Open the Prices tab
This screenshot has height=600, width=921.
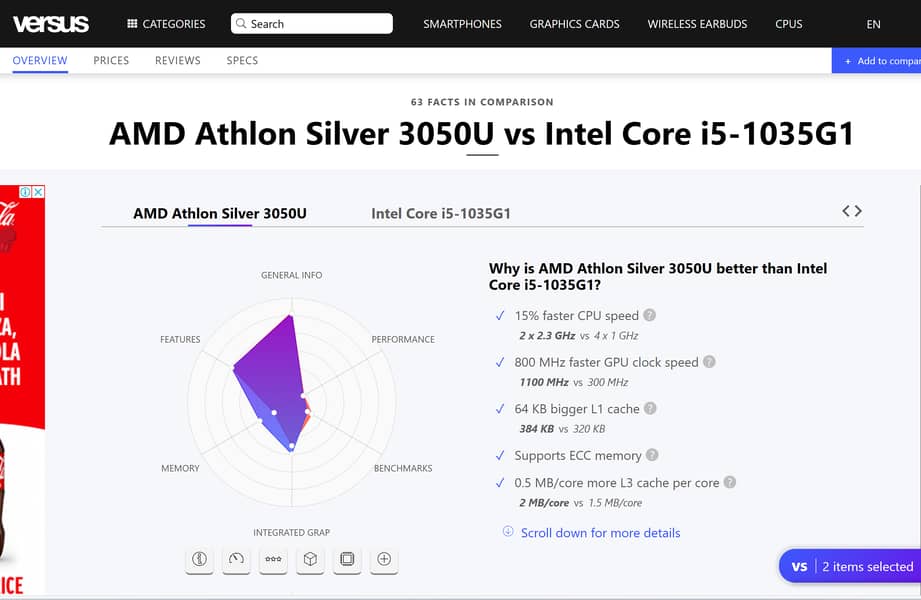[111, 61]
